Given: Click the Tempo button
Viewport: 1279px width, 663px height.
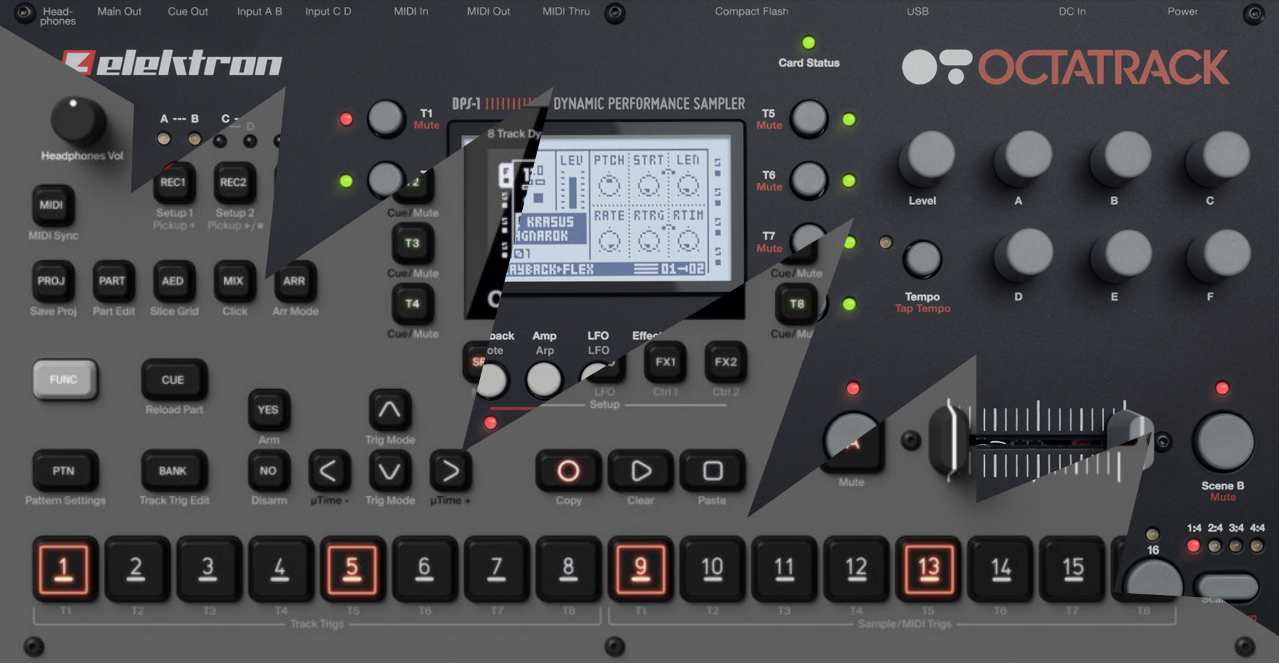Looking at the screenshot, I should pyautogui.click(x=922, y=259).
